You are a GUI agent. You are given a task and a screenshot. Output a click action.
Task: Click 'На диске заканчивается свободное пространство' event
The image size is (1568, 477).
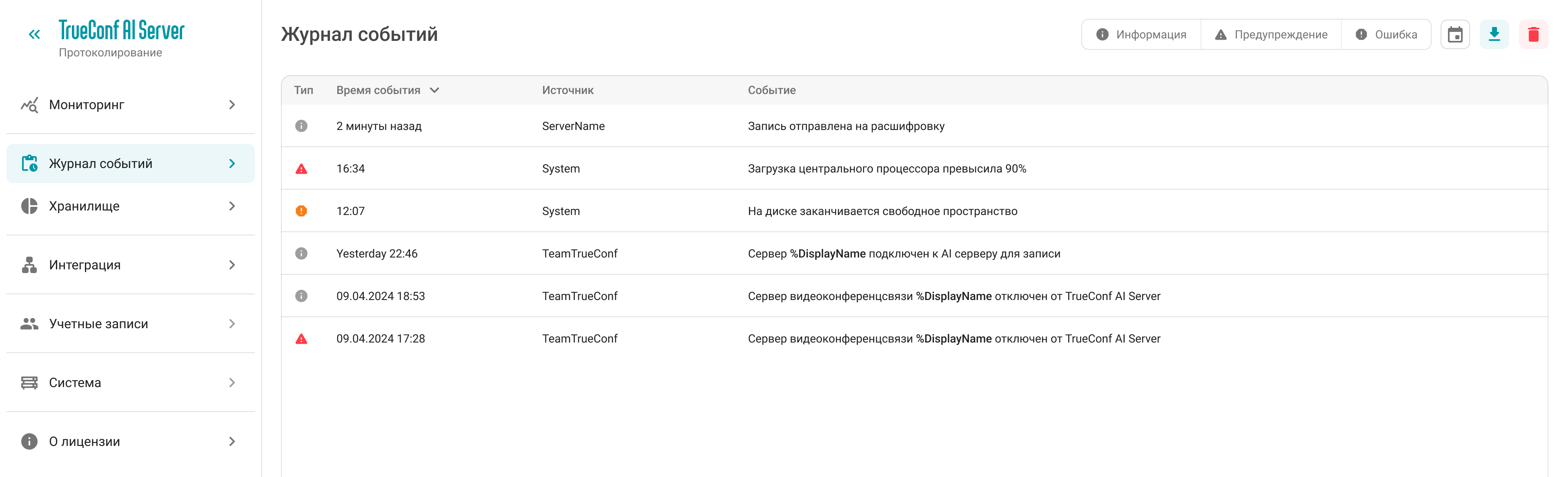pyautogui.click(x=882, y=211)
